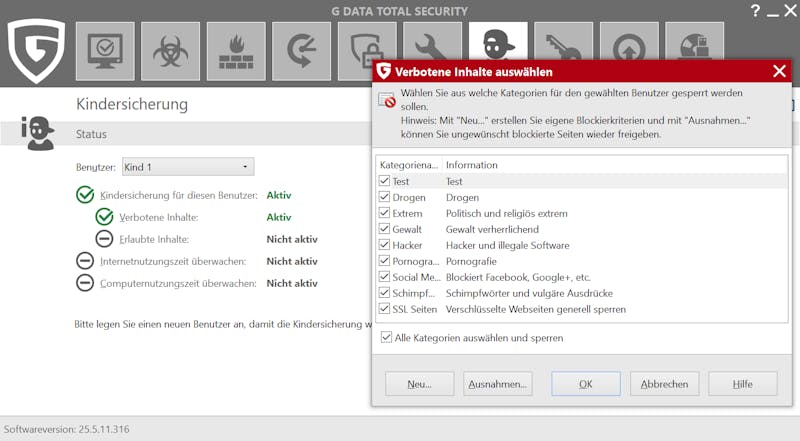Click the Abbrechen button
Screen dimensions: 800x441
pyautogui.click(x=664, y=384)
